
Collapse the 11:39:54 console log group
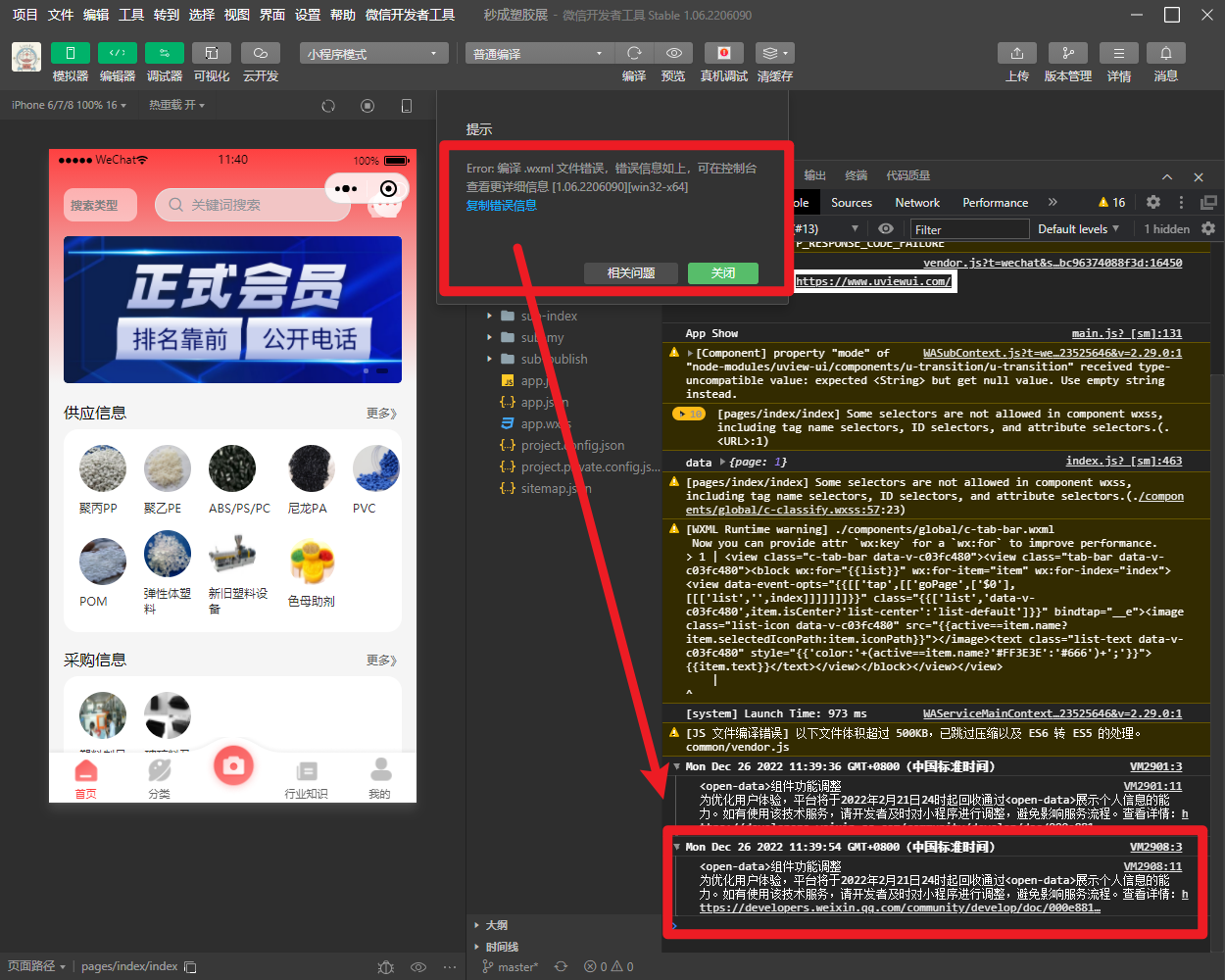coord(676,847)
